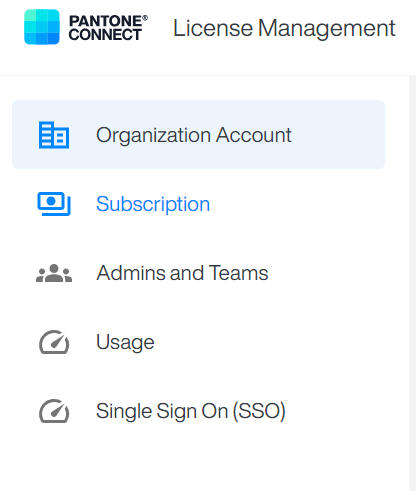416x491 pixels.
Task: Click the Admins and Teams people icon
Action: click(54, 273)
